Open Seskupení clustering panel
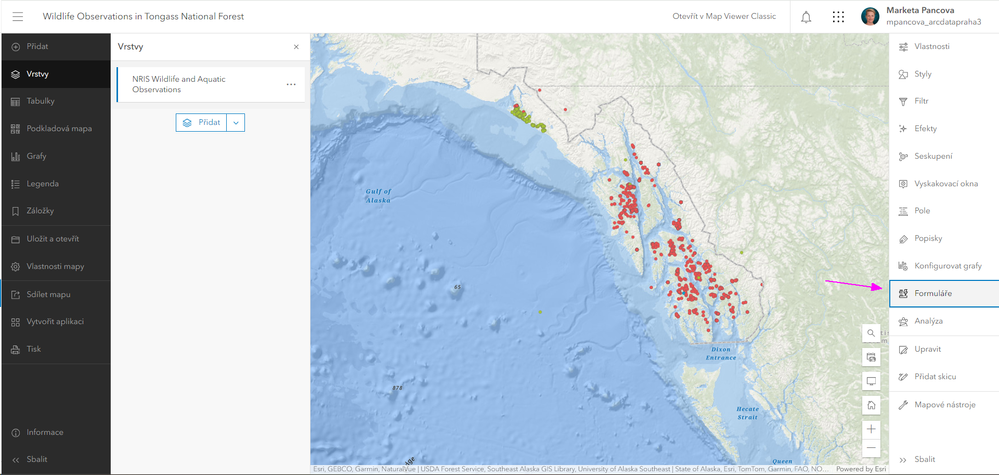Viewport: 999px width, 475px height. 944,156
